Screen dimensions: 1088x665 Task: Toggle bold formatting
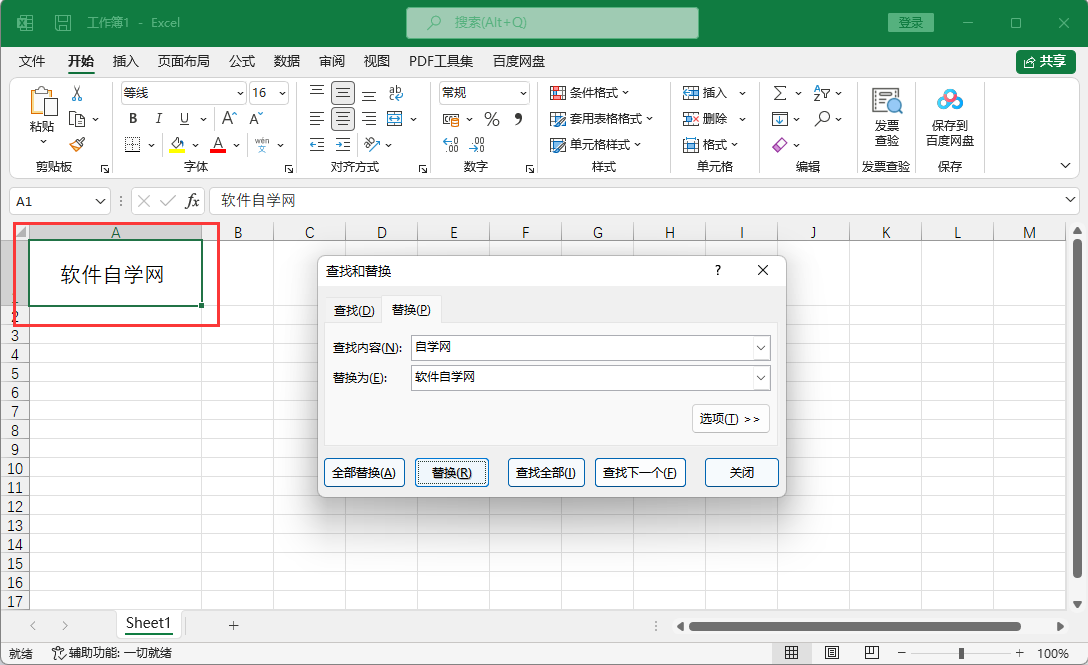pyautogui.click(x=133, y=118)
